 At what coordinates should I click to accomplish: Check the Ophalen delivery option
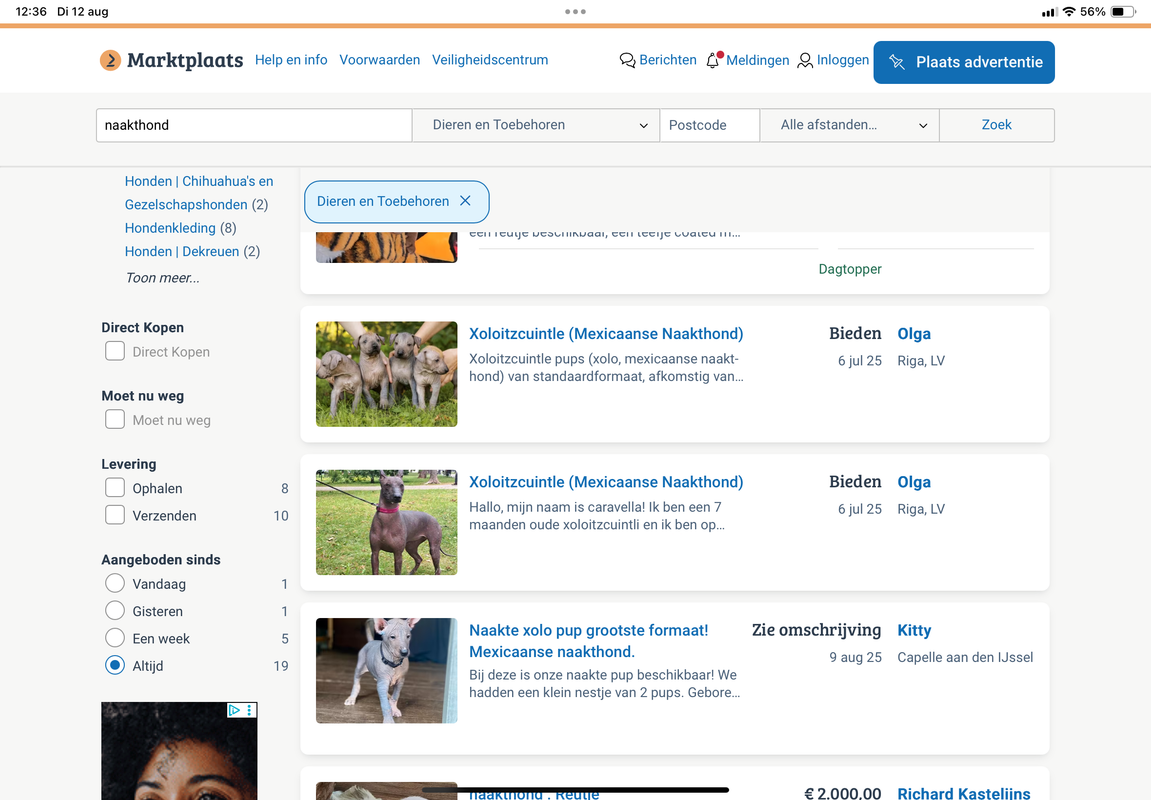tap(115, 487)
